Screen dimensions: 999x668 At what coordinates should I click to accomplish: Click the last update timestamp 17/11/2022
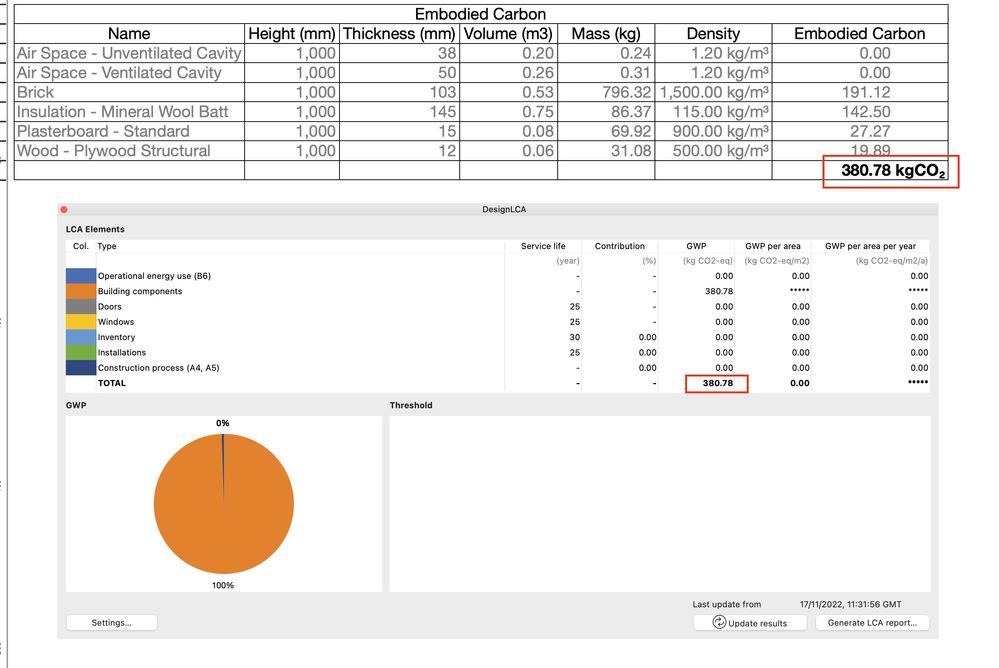coord(851,604)
